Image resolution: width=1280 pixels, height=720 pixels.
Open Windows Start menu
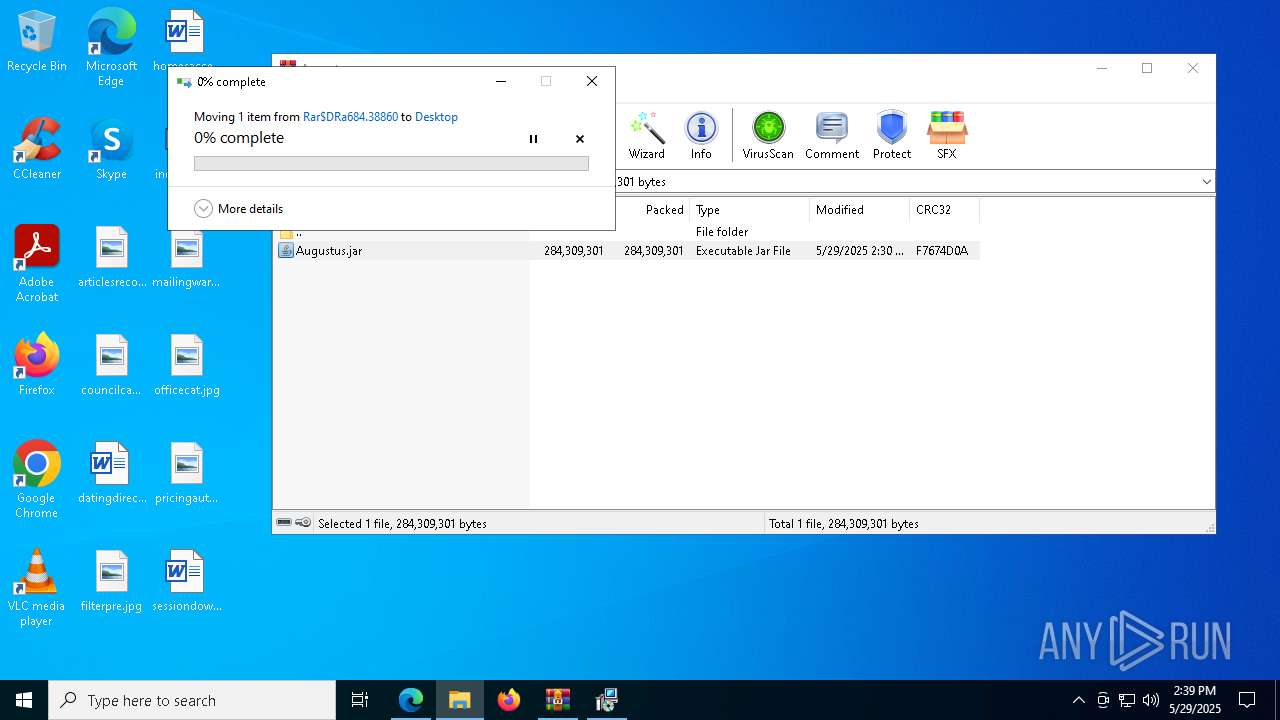point(24,700)
